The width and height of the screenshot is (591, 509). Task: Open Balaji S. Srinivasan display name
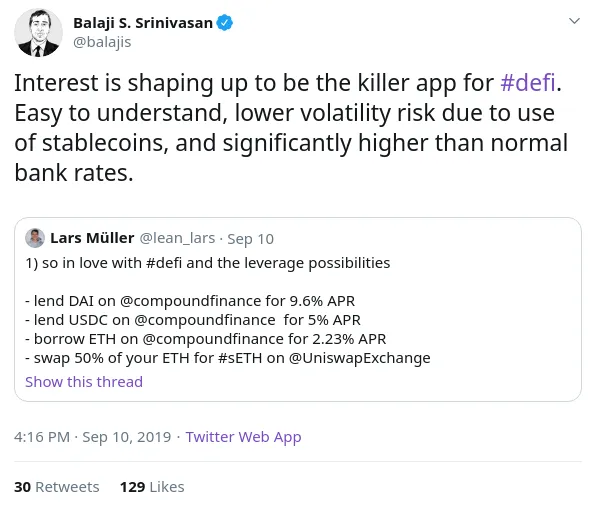click(143, 23)
